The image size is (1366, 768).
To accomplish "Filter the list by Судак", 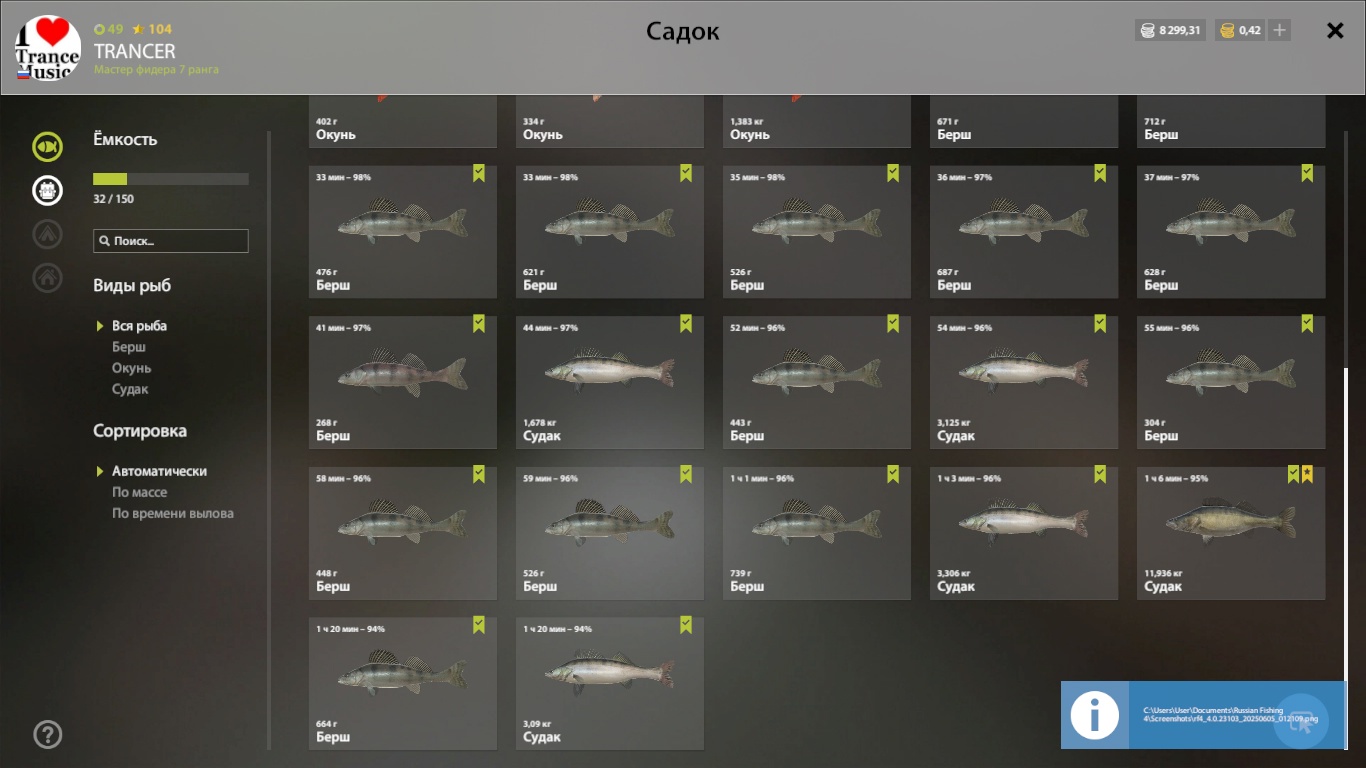I will click(130, 389).
